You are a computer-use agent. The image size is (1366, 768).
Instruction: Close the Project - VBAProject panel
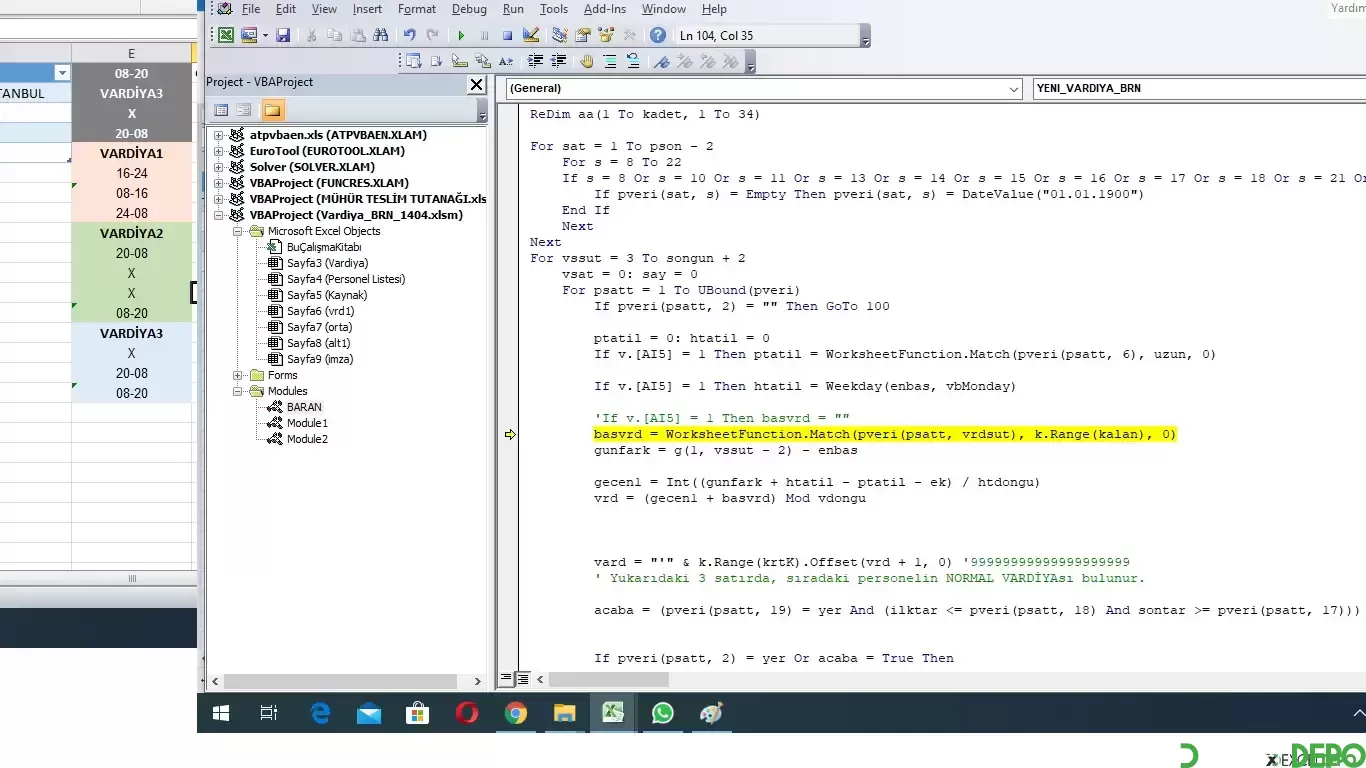[477, 85]
